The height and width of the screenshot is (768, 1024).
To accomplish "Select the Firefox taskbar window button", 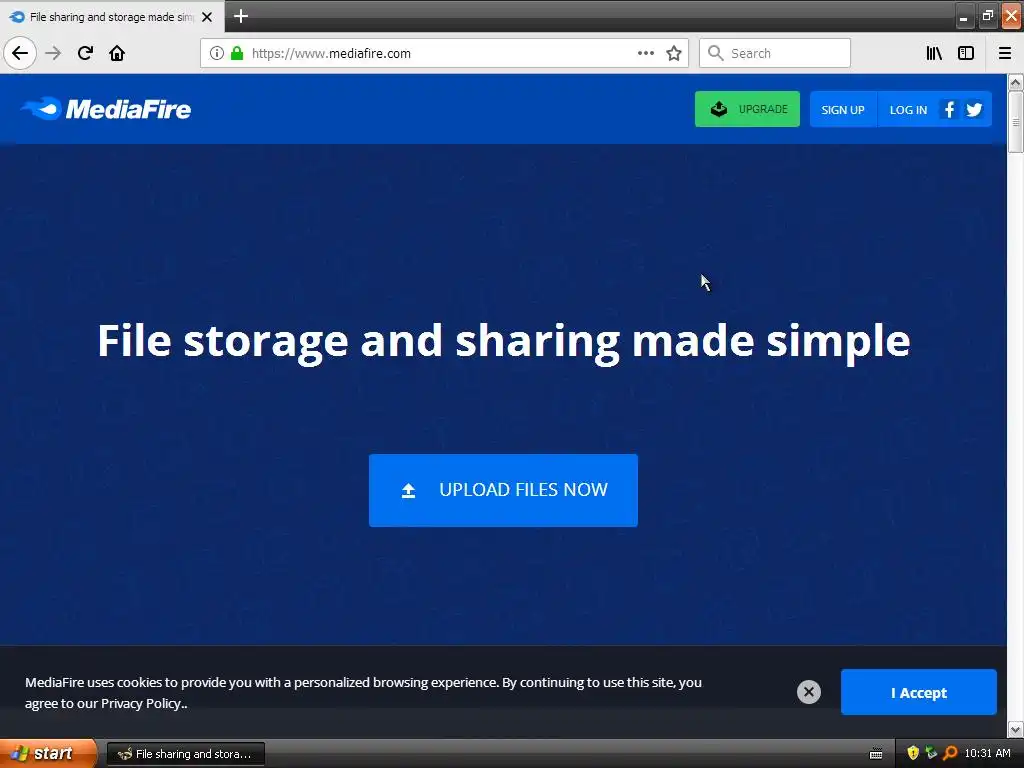I will [x=185, y=754].
